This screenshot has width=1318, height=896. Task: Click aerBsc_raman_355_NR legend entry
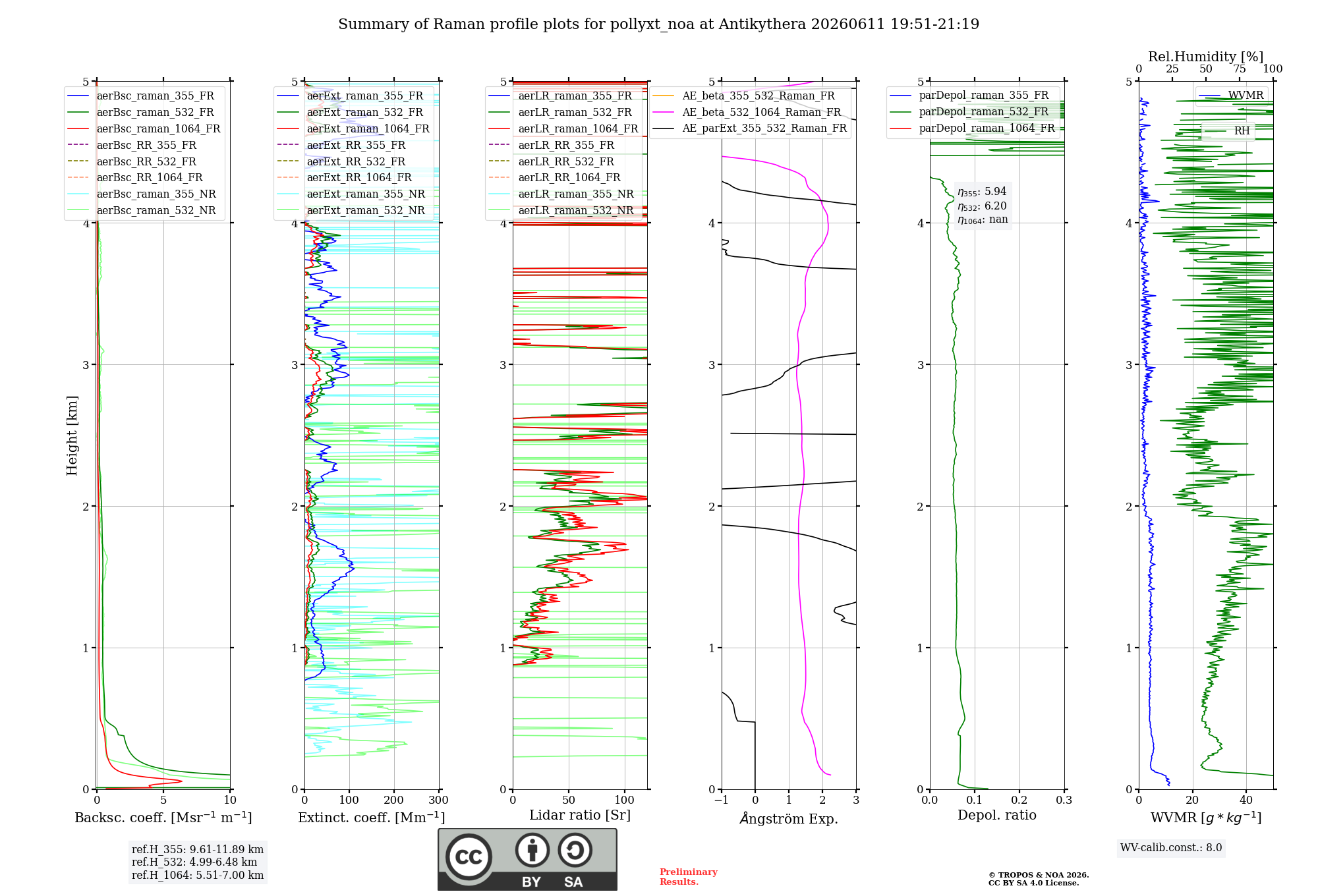tap(142, 194)
